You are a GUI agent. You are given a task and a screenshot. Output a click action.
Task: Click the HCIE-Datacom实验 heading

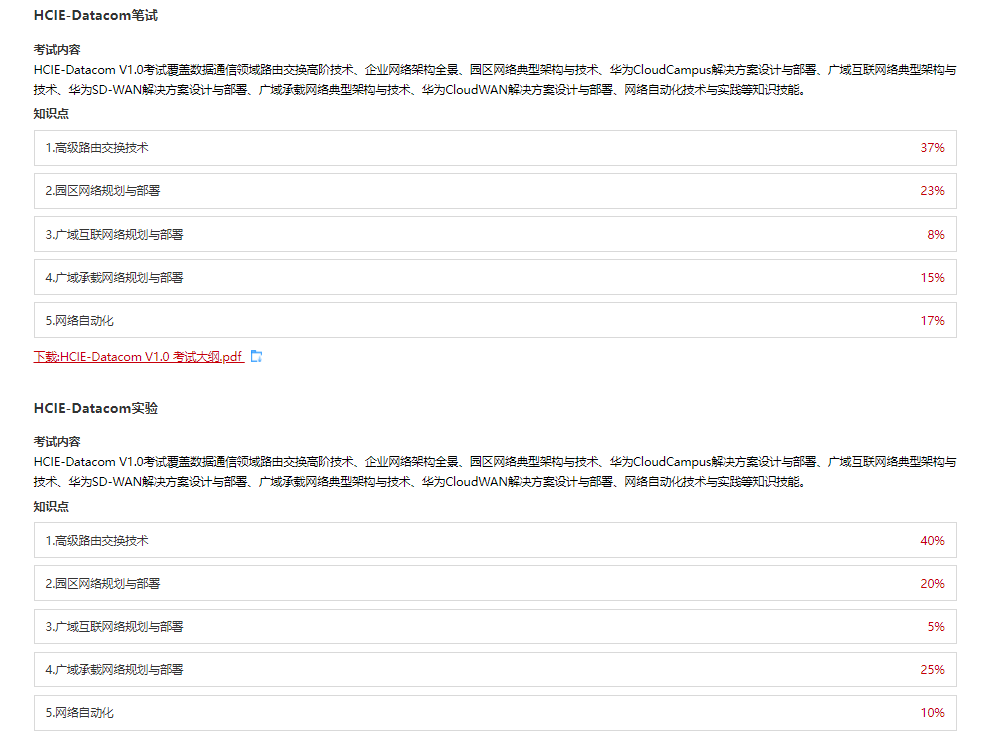[96, 408]
